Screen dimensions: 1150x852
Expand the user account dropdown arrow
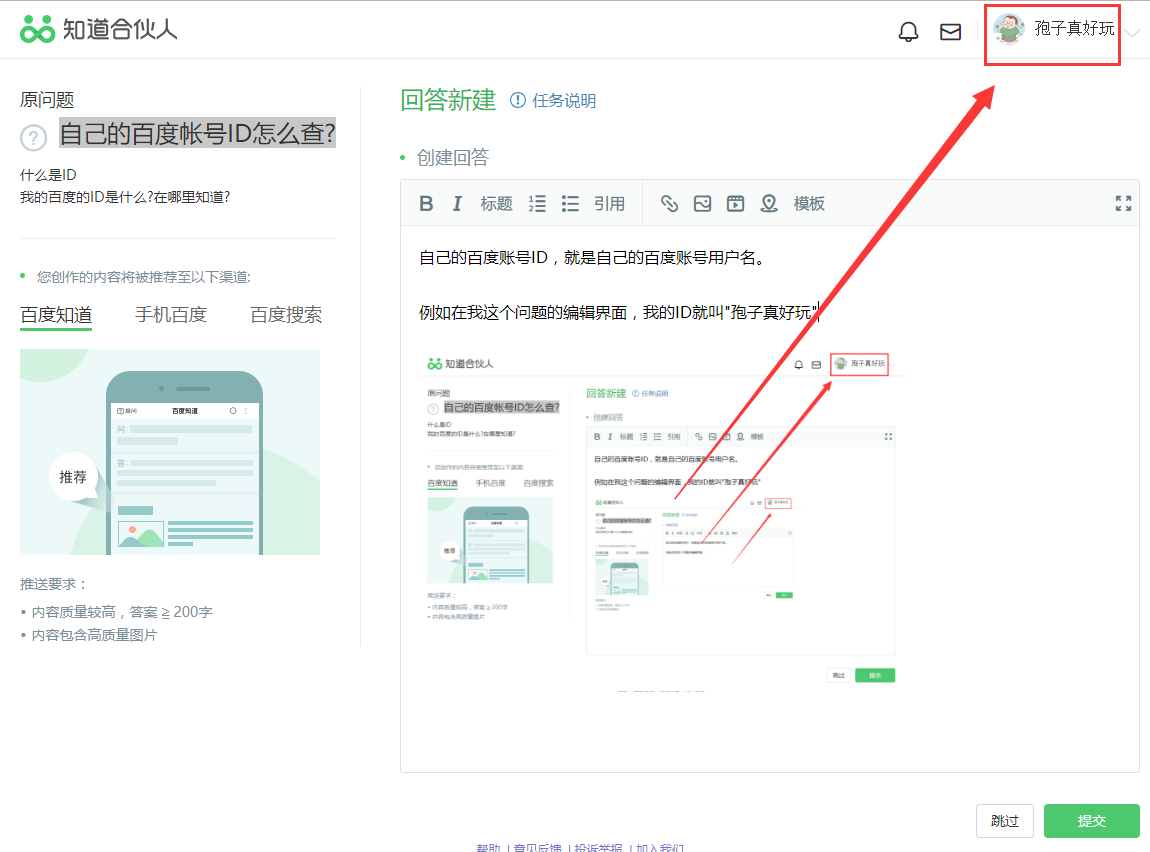1132,32
